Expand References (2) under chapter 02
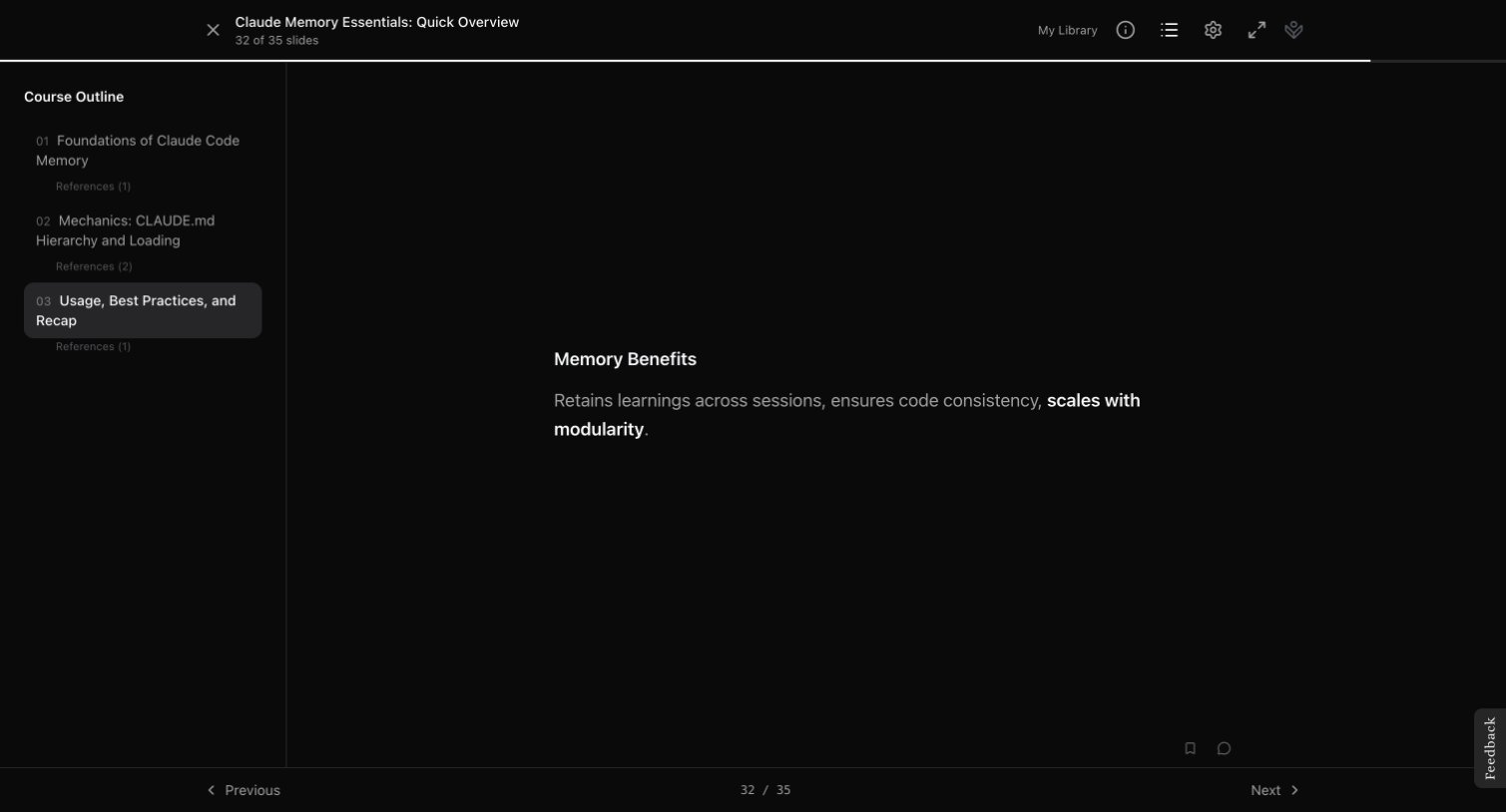This screenshot has width=1506, height=812. click(94, 266)
